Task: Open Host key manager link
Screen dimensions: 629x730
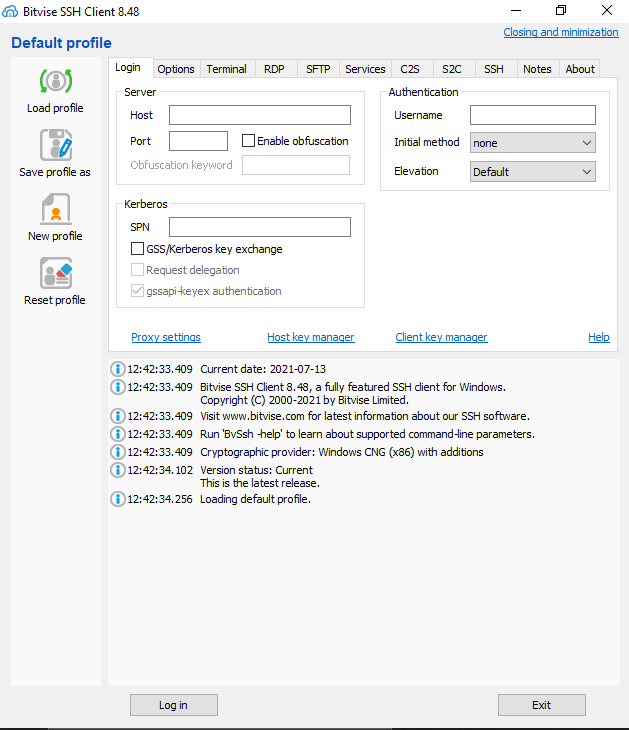Action: (311, 337)
